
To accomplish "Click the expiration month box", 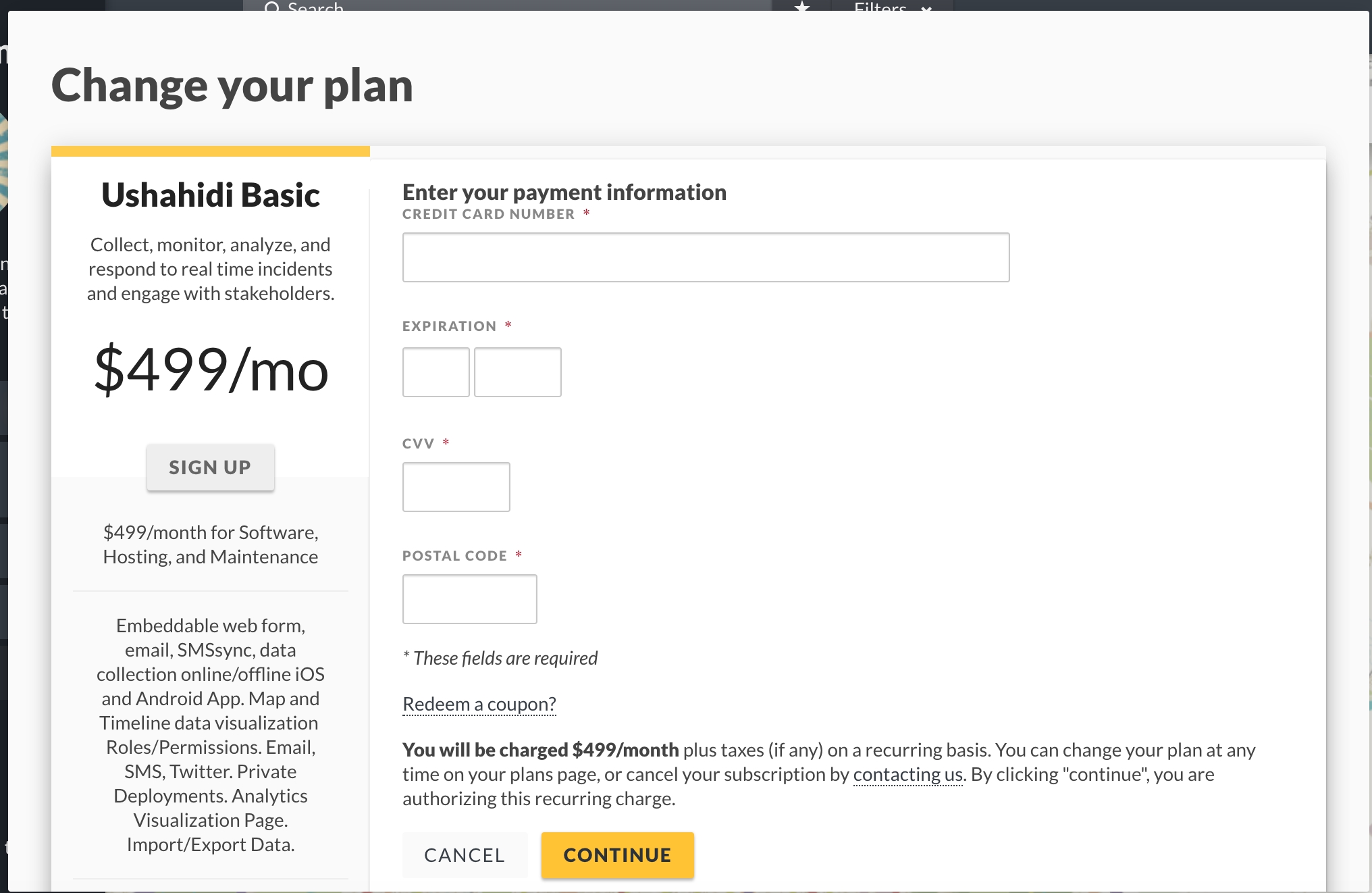I will pyautogui.click(x=436, y=372).
